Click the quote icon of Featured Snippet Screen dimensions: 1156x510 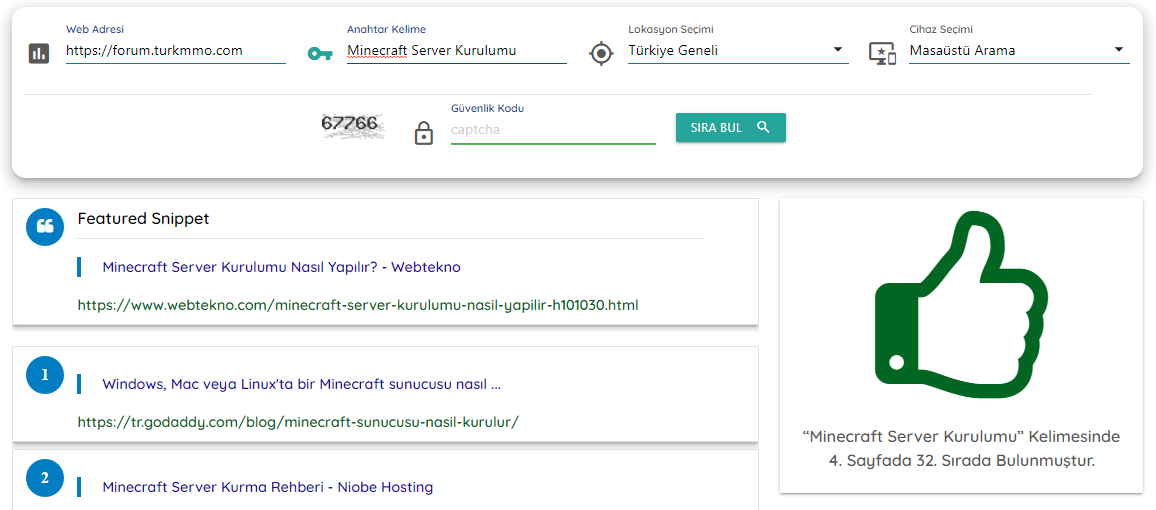(x=45, y=226)
